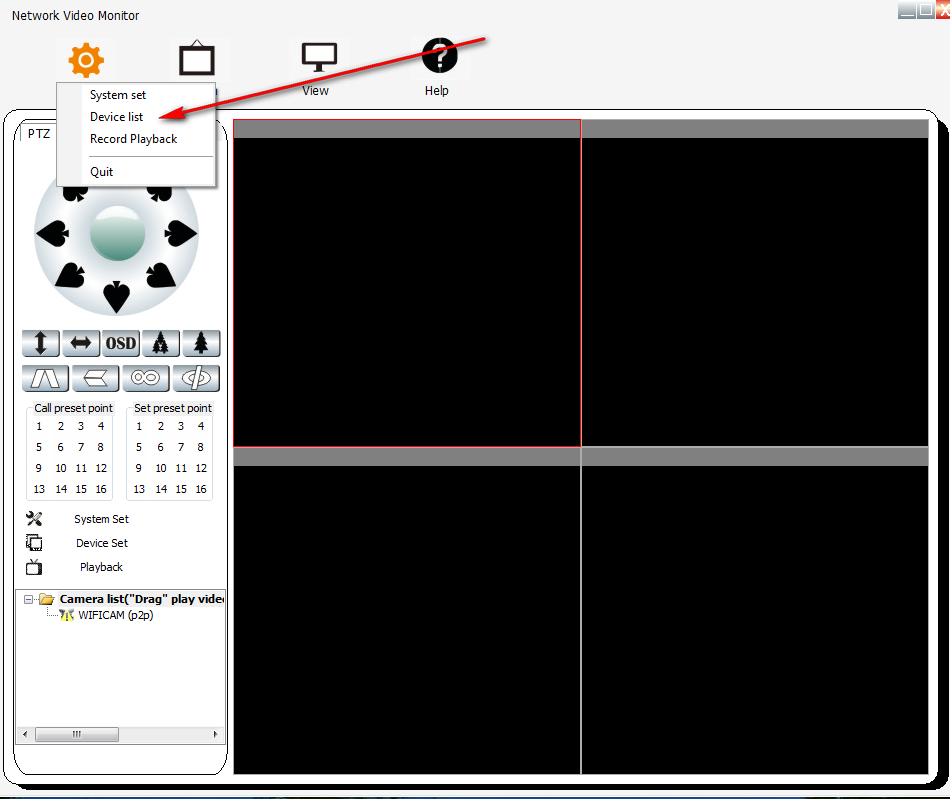Click the OSD button
The image size is (950, 799).
[x=121, y=344]
